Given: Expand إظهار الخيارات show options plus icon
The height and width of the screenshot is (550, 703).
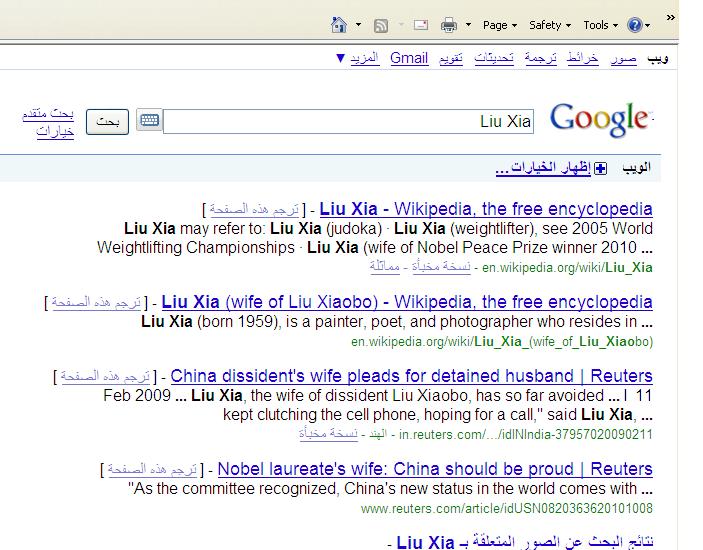Looking at the screenshot, I should point(600,169).
